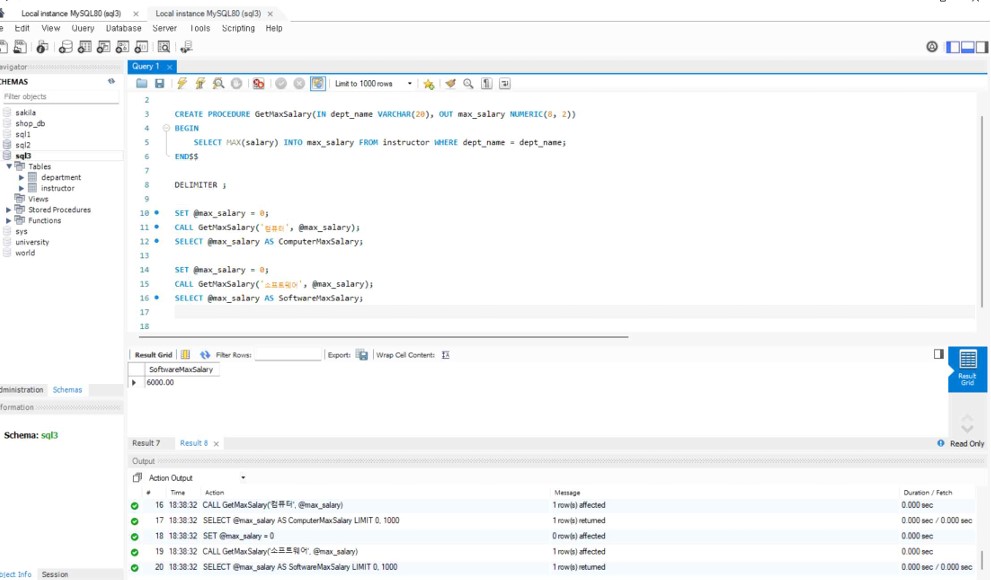Click the beautify query broom icon
Screen dimensions: 991x580
[x=450, y=83]
